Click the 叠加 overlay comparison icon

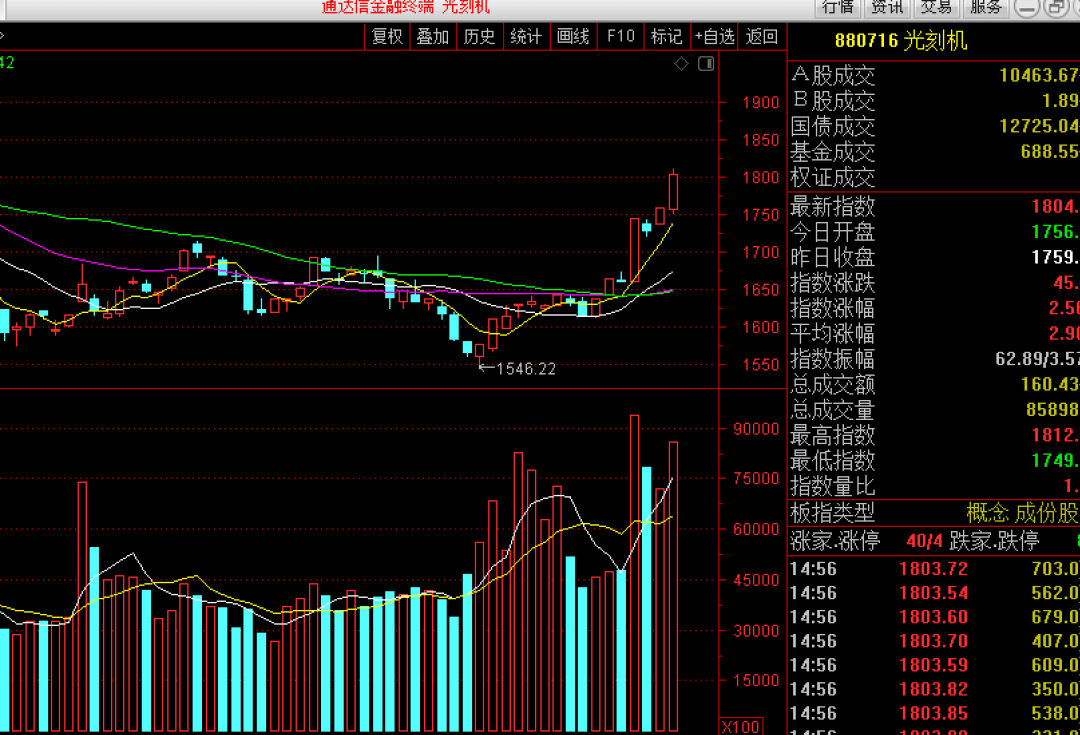tap(432, 35)
